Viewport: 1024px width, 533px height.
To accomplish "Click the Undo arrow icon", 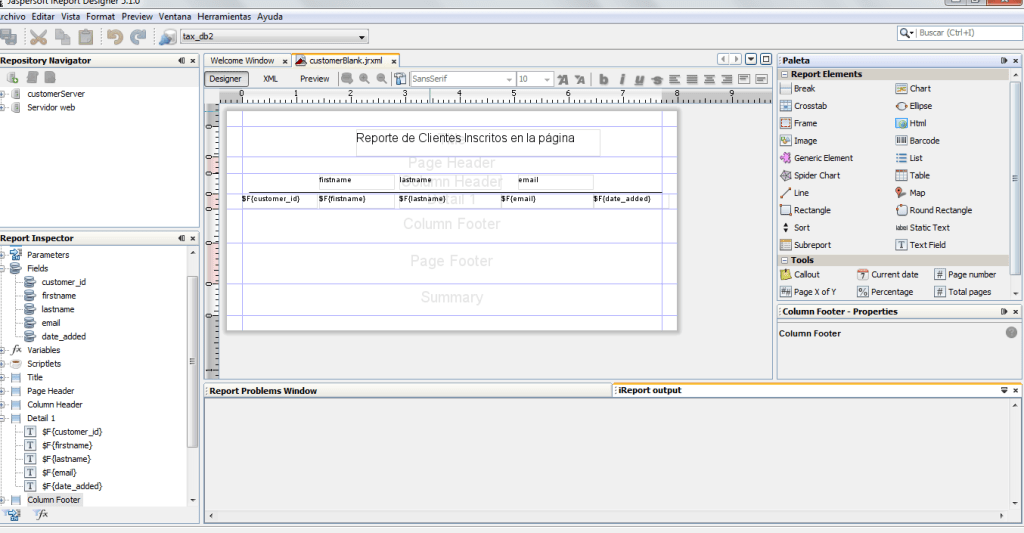I will click(114, 37).
